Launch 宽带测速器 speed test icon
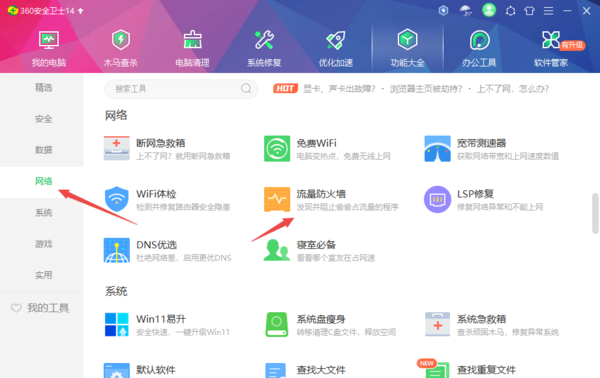The image size is (600, 378). 437,148
